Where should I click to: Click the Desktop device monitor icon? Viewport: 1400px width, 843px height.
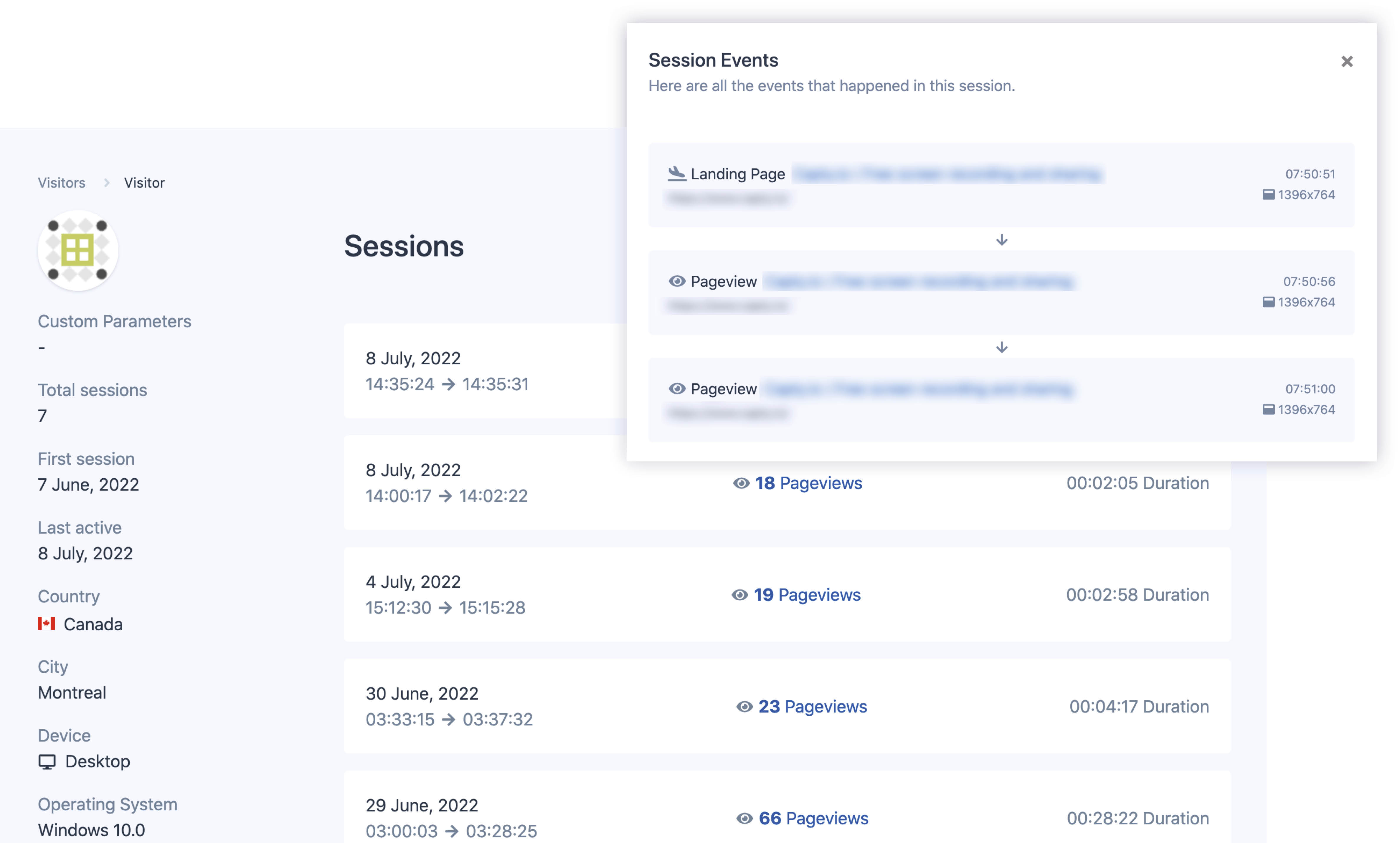pos(47,762)
